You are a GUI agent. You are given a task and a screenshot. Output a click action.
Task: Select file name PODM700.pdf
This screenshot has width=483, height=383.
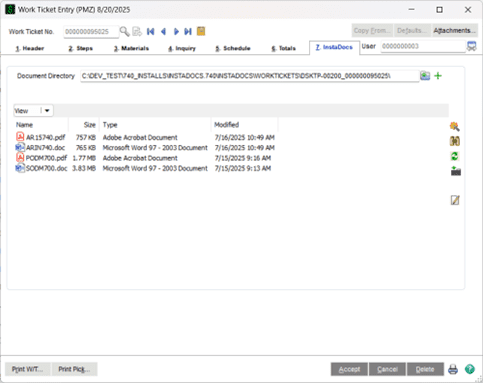click(46, 158)
